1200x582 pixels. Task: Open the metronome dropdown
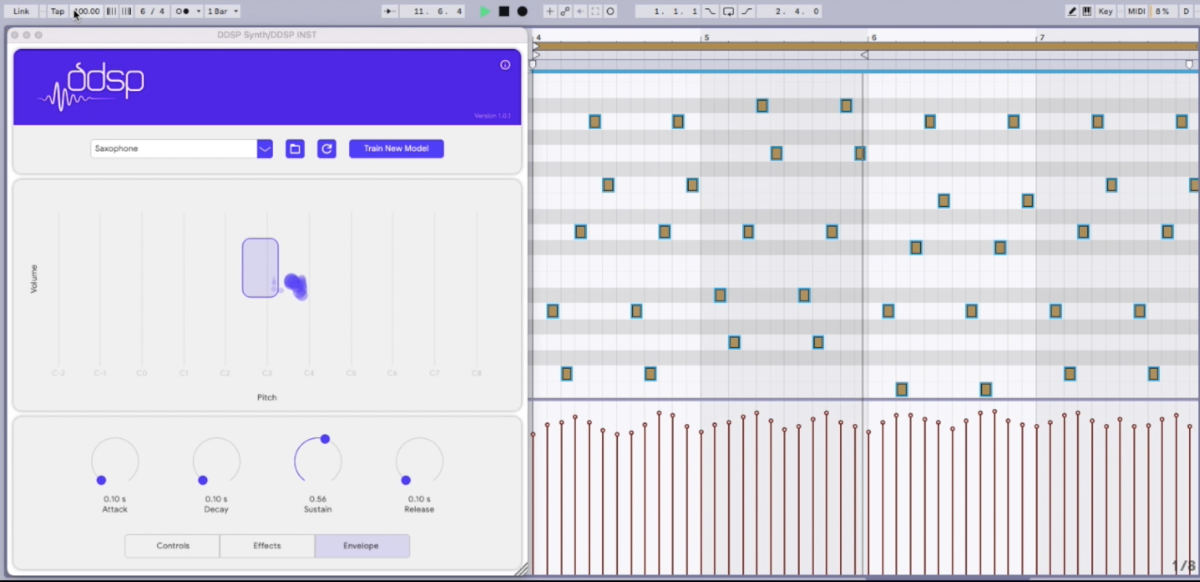(199, 11)
